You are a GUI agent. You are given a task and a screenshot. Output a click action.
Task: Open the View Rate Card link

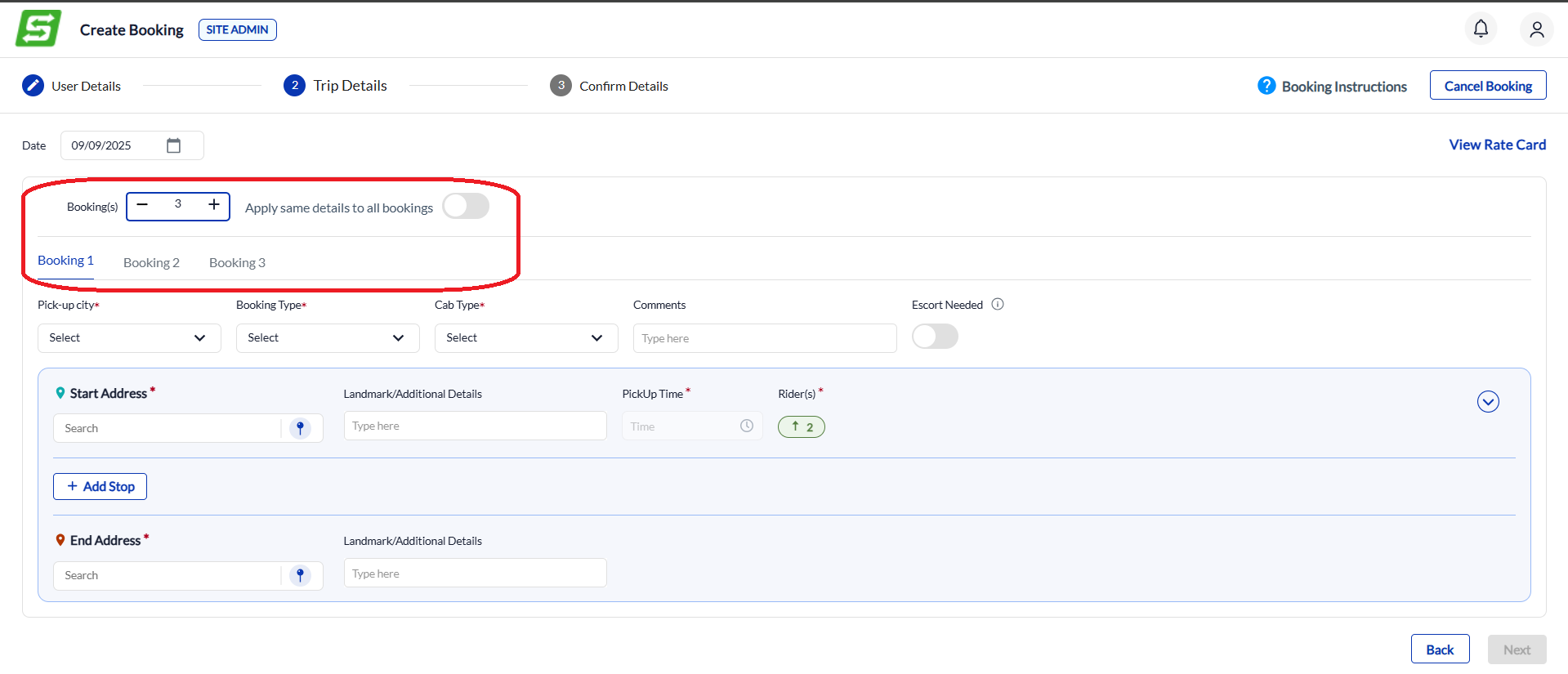click(x=1497, y=145)
